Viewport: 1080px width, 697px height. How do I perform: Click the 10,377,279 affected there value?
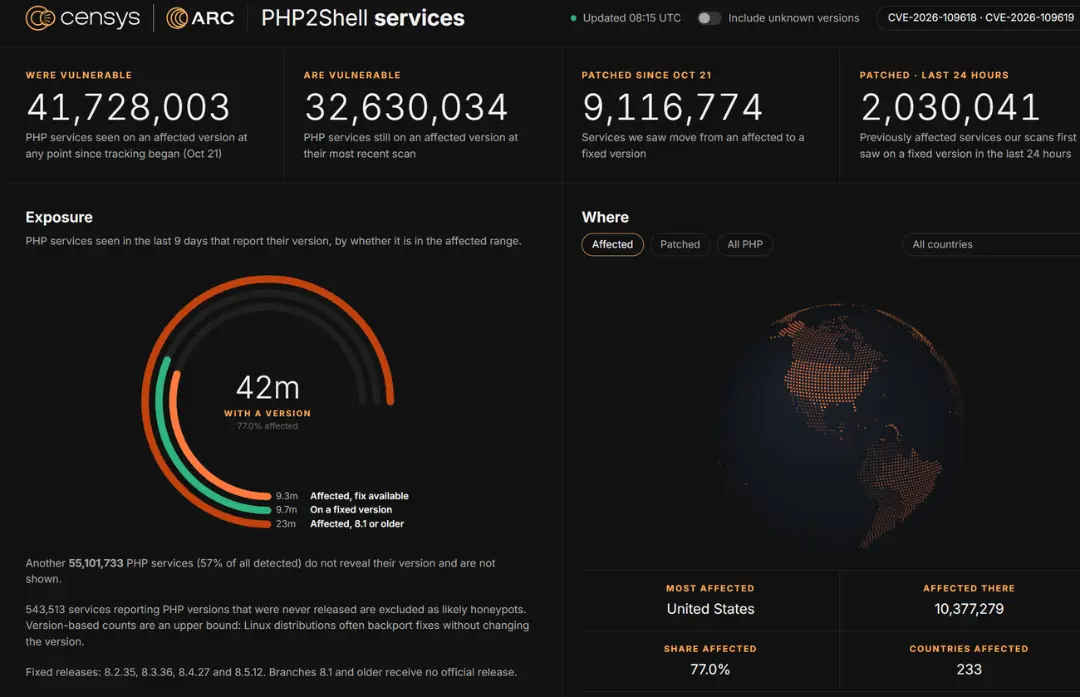[x=968, y=609]
